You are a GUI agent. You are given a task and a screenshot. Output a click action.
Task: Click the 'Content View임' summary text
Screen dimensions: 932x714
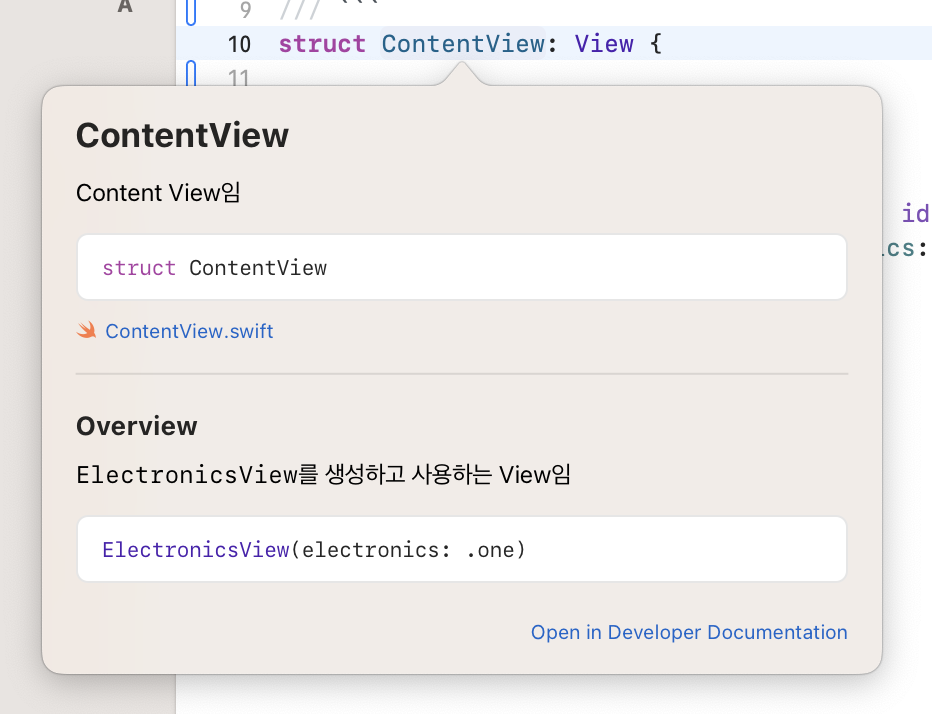coord(158,193)
